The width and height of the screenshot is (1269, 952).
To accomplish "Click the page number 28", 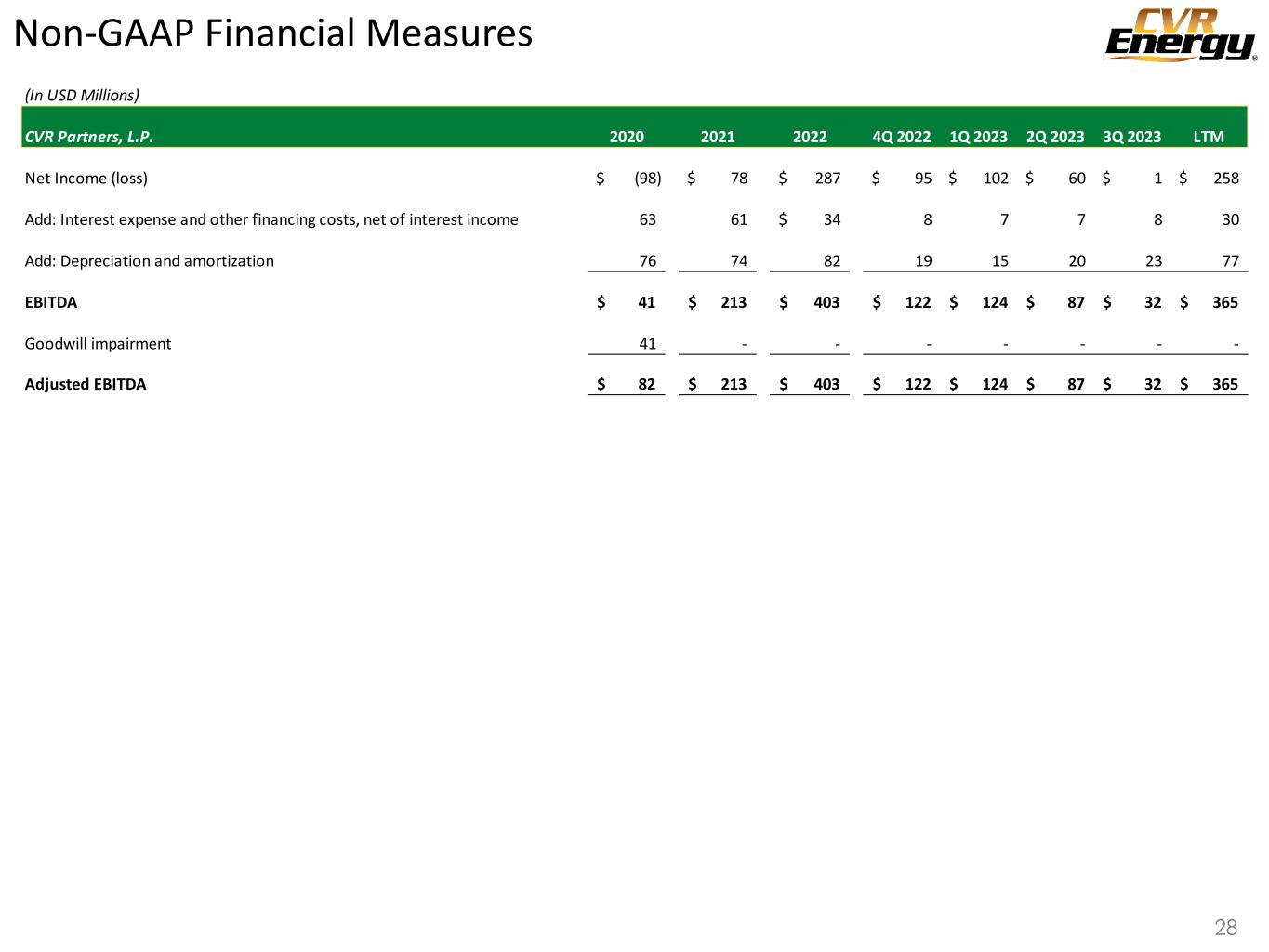I will click(1225, 927).
